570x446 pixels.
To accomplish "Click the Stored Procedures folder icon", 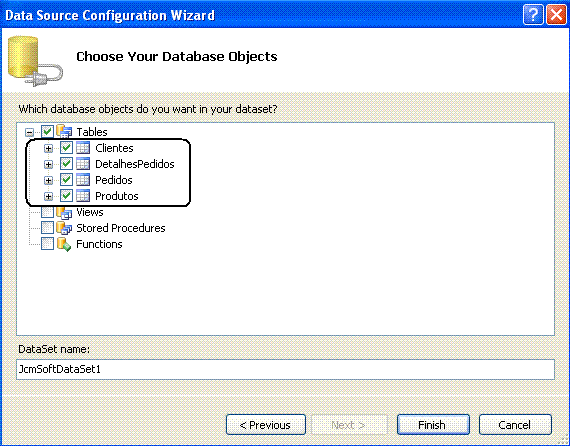I will coord(64,228).
